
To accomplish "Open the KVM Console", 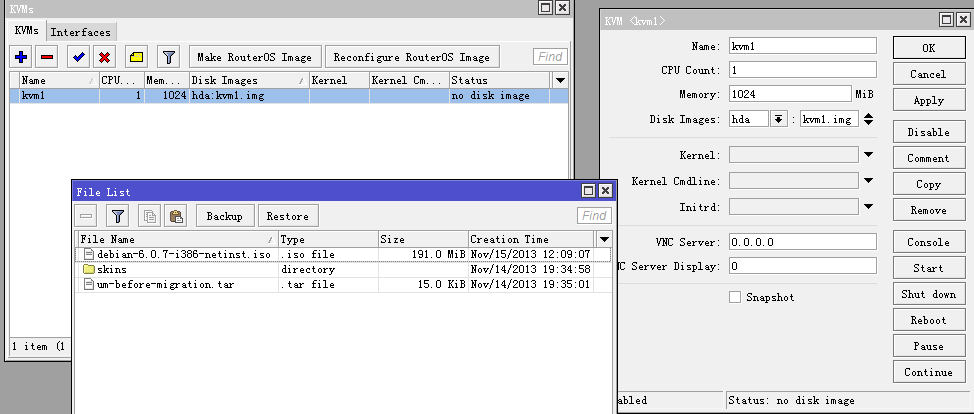I will point(929,242).
